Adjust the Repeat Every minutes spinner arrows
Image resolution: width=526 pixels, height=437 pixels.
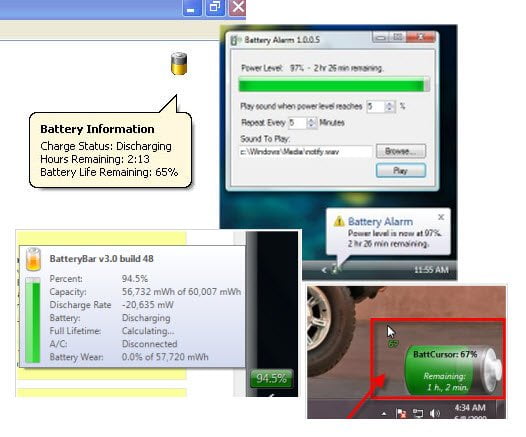tap(311, 123)
